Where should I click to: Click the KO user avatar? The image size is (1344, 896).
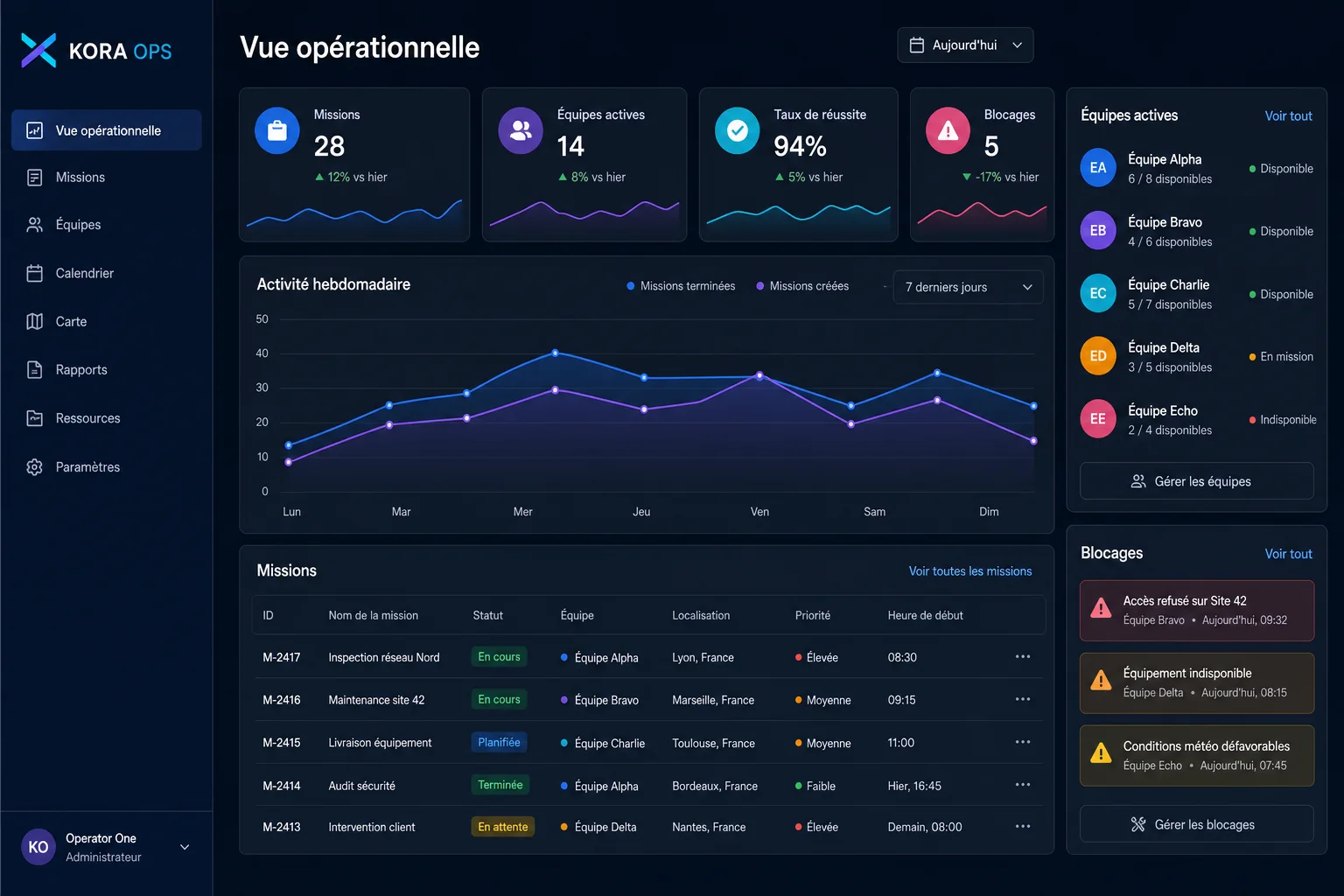(38, 847)
